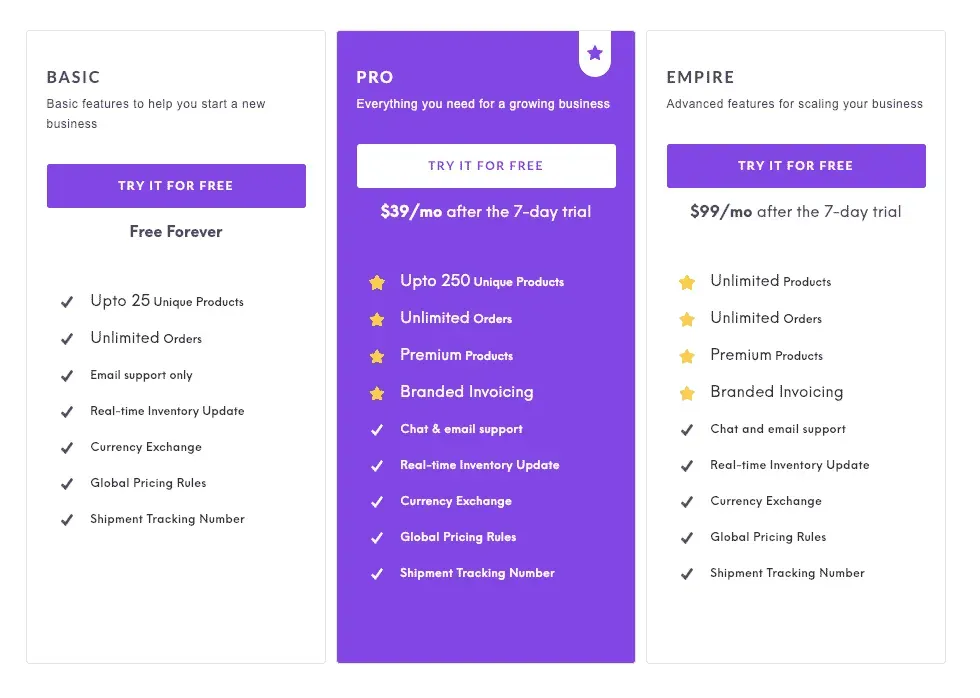Start the Basic plan free trial

pyautogui.click(x=176, y=186)
